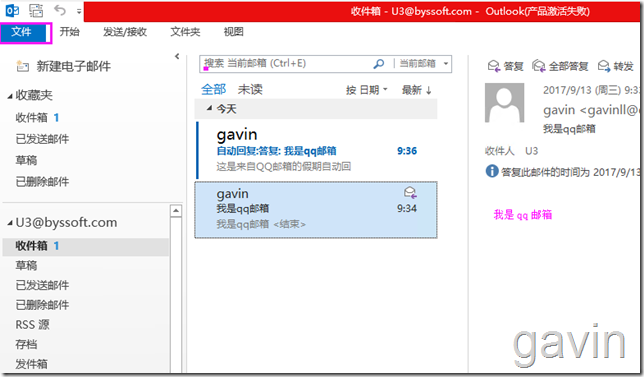Click the 新建电子邮件 envelope icon

23,66
